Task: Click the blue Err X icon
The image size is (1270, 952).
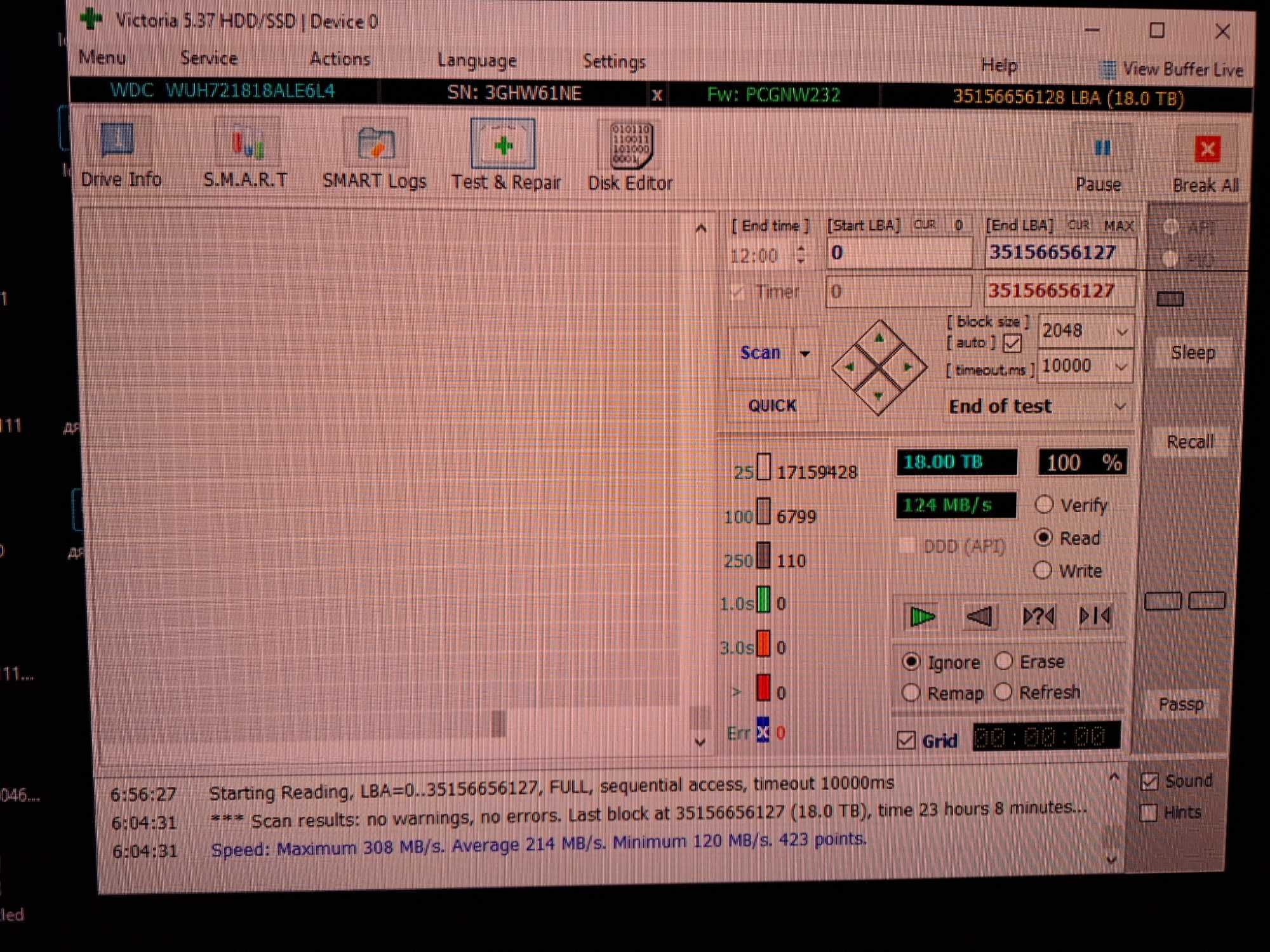Action: [x=763, y=730]
